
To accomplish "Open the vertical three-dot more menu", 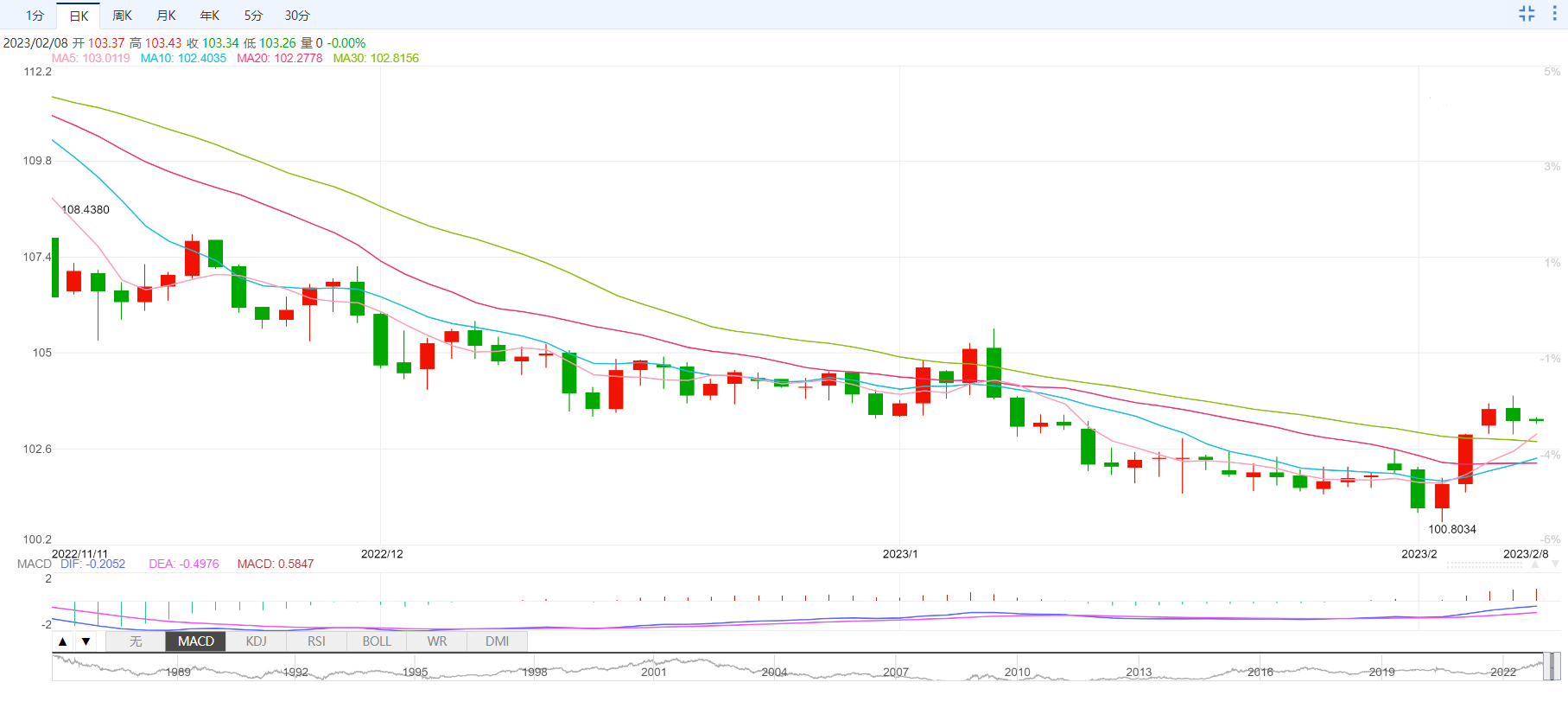I will [x=1554, y=14].
